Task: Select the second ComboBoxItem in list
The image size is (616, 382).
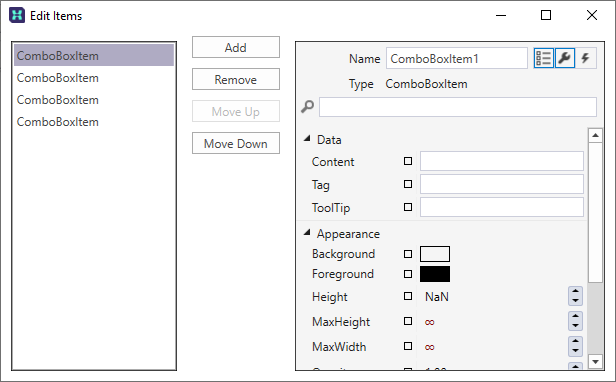Action: 94,78
